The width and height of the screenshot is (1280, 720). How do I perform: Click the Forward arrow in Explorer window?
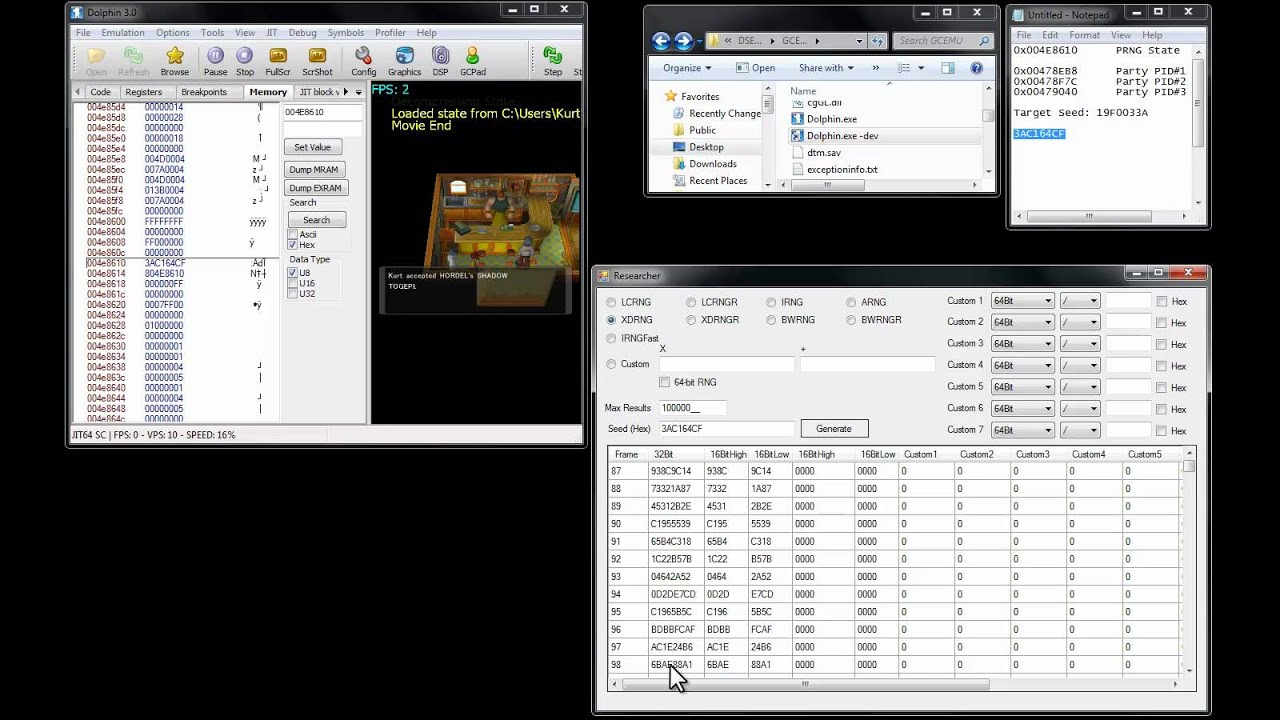pyautogui.click(x=683, y=41)
